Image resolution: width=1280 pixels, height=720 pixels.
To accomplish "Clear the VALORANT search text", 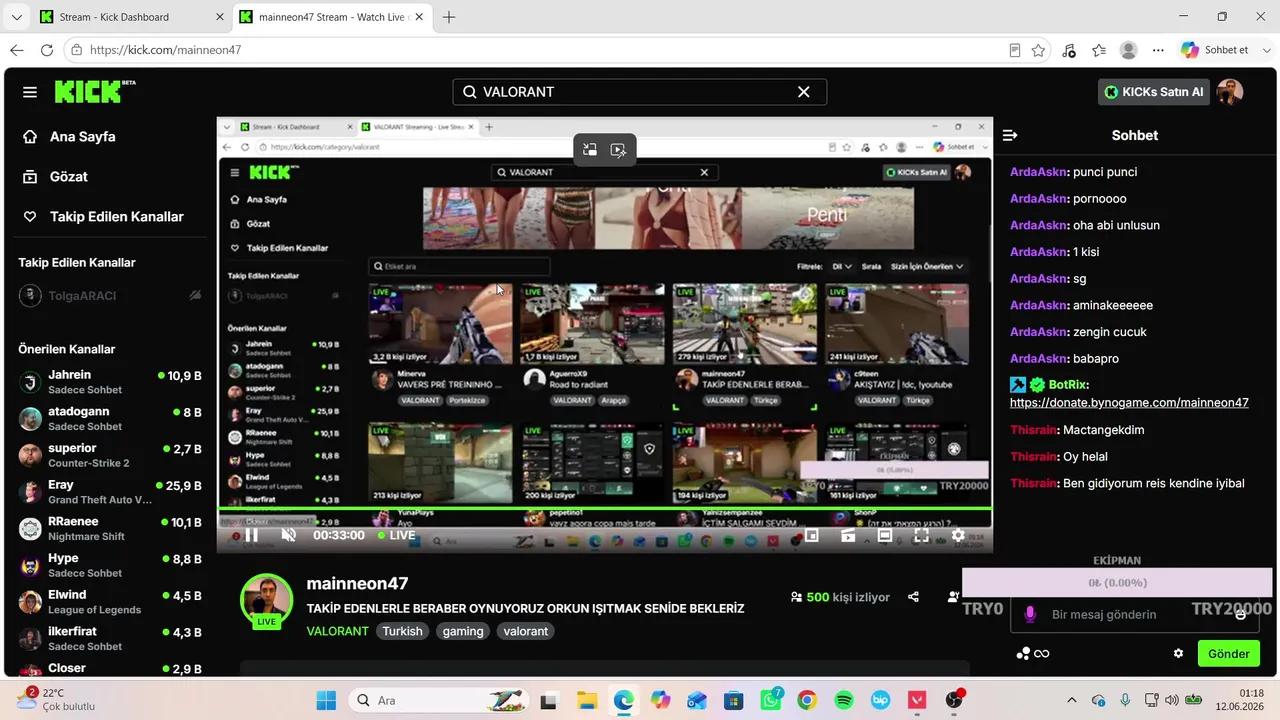I will point(803,92).
